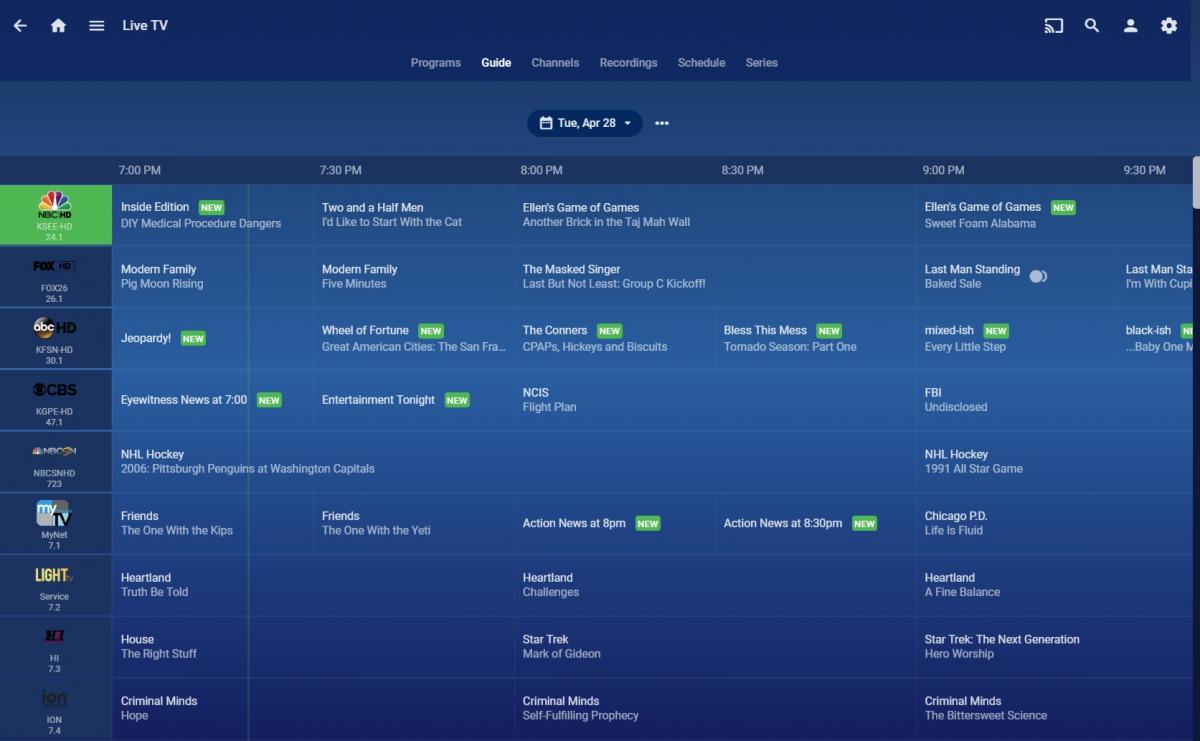
Task: Open mixed-ish Every Little Step
Action: (x=1017, y=338)
